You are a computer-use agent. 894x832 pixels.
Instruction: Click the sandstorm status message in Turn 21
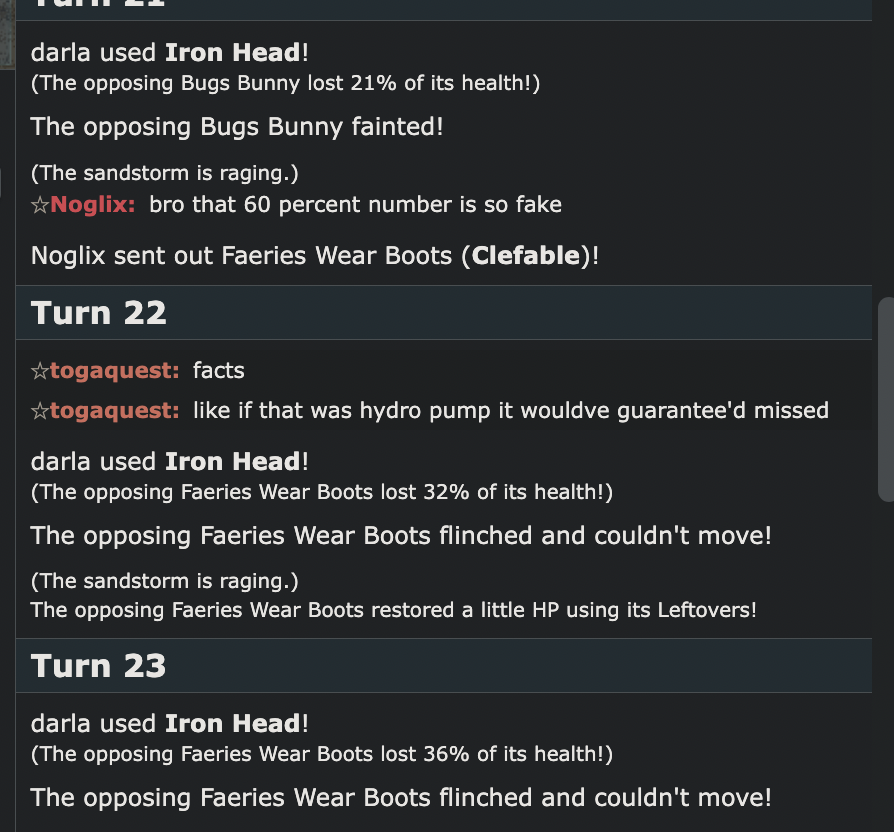click(134, 172)
